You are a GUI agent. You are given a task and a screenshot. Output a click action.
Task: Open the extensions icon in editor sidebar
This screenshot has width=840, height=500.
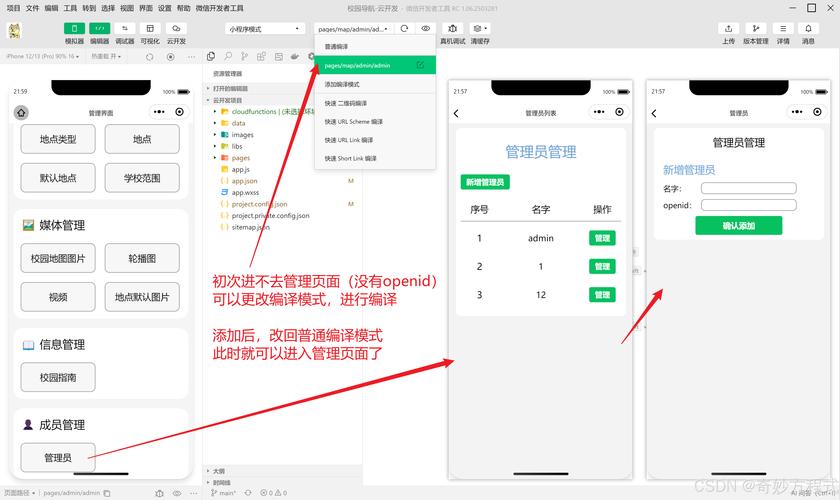click(x=261, y=56)
